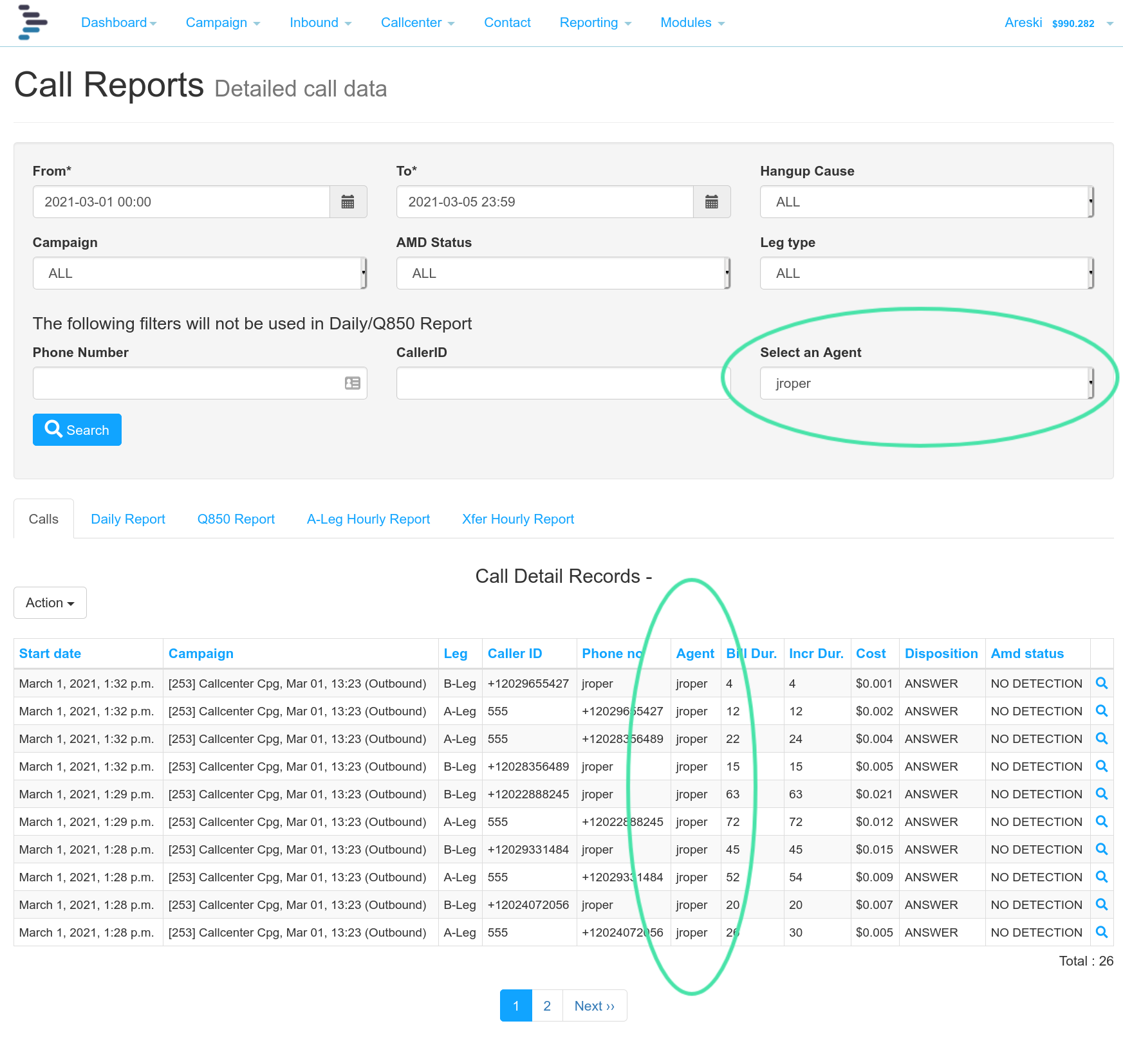Switch to the Q850 Report tab

[236, 518]
